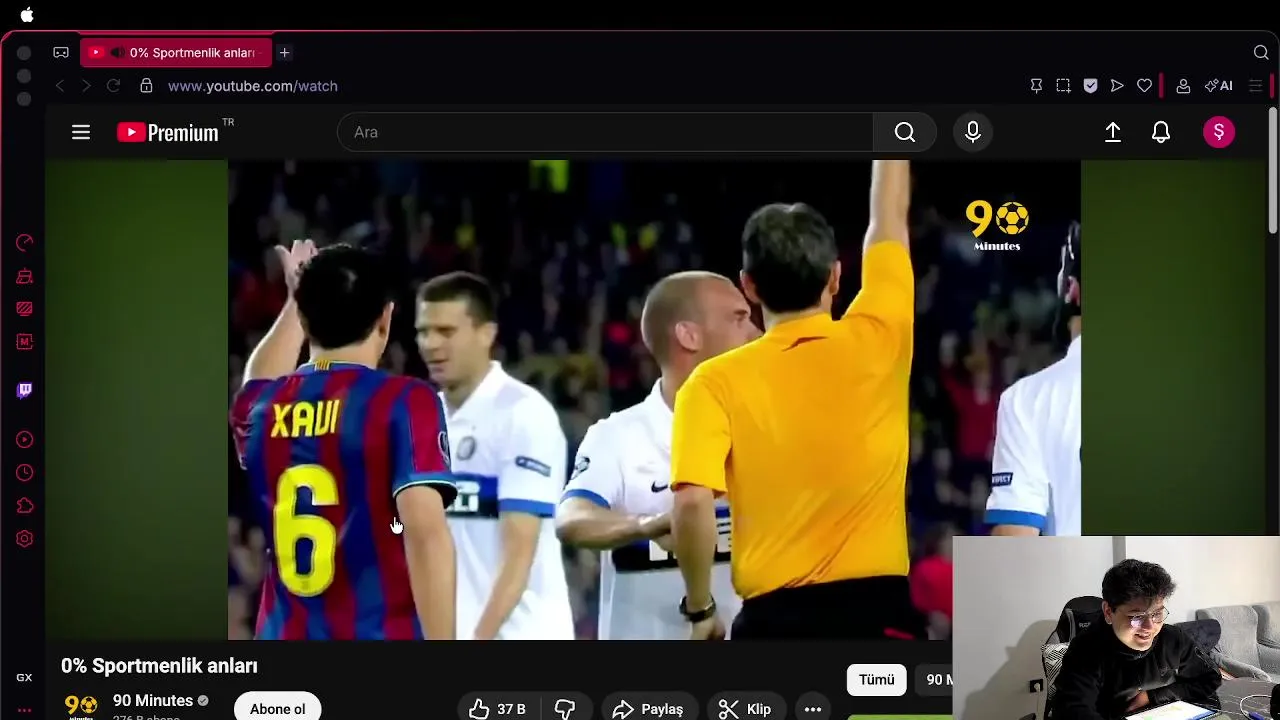Viewport: 1280px width, 720px height.
Task: Click the Ara search box
Action: [x=605, y=132]
